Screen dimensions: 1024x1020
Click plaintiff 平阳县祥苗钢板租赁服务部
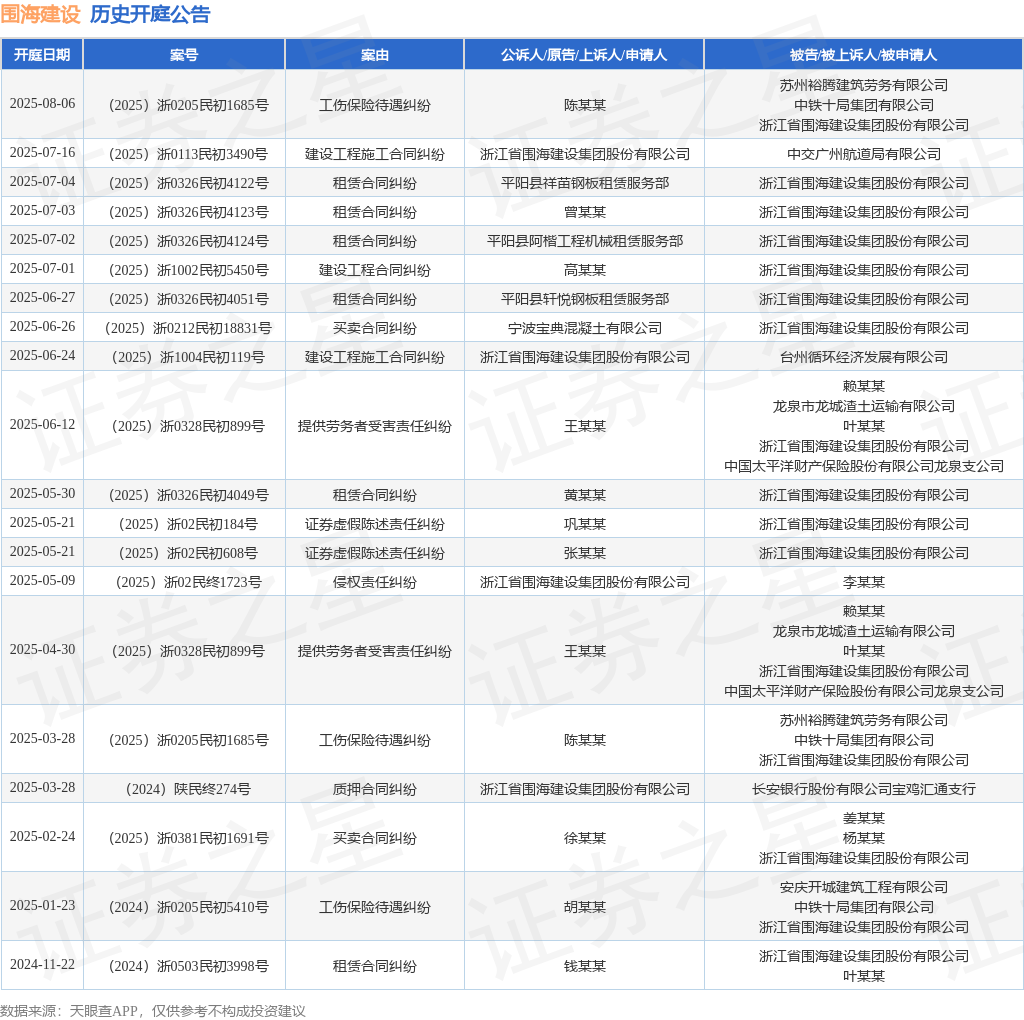584,183
